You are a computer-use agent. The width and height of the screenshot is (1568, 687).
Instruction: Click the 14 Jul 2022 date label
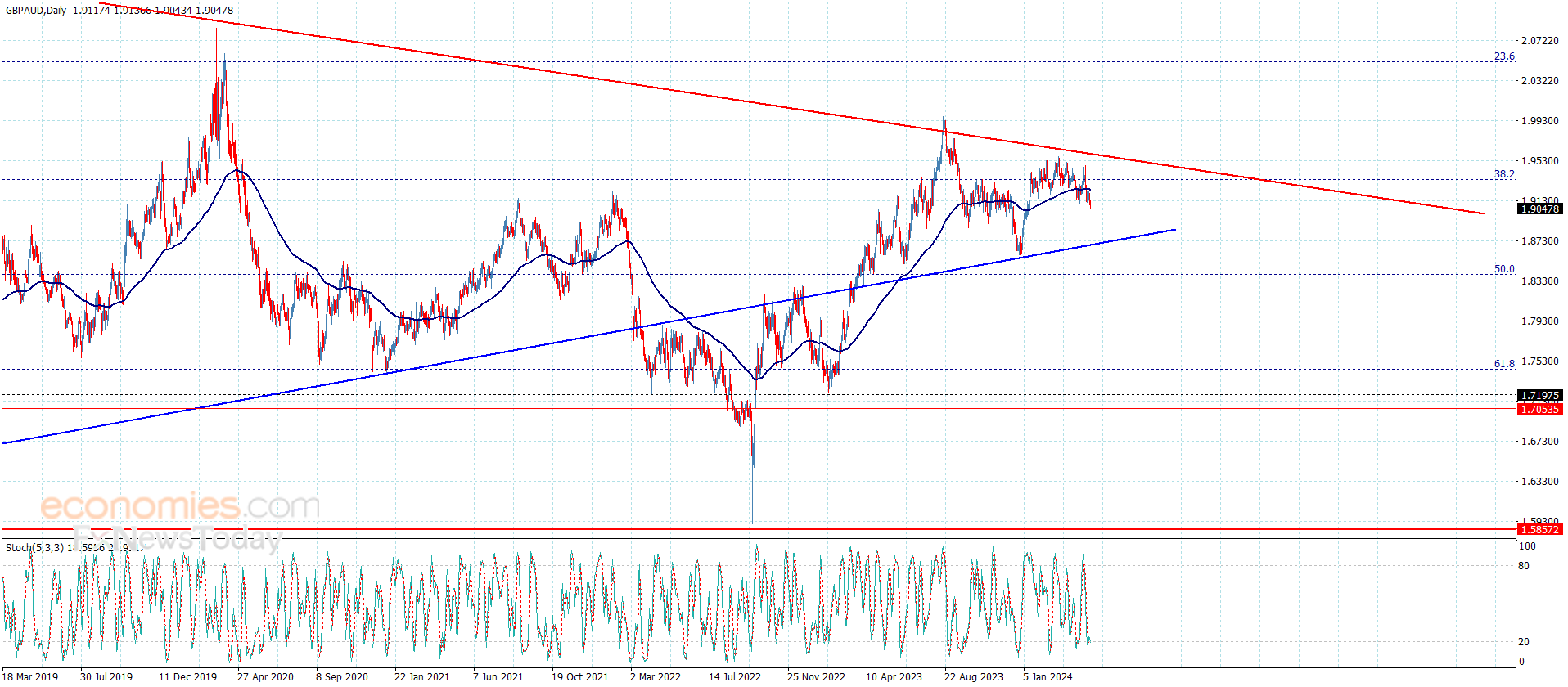tap(735, 676)
